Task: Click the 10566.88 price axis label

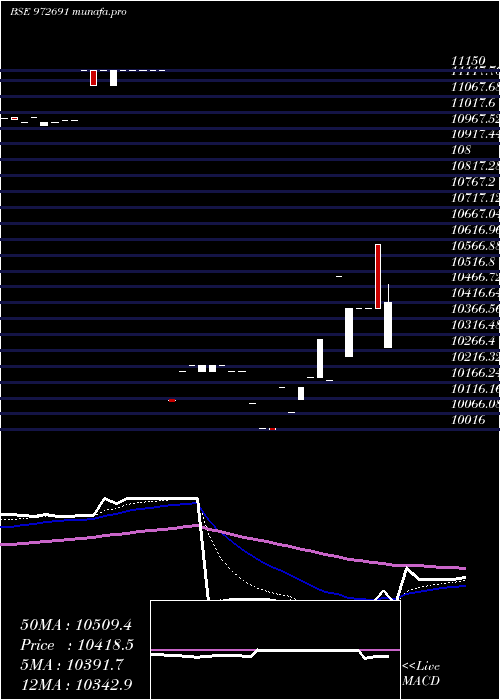Action: [x=475, y=246]
